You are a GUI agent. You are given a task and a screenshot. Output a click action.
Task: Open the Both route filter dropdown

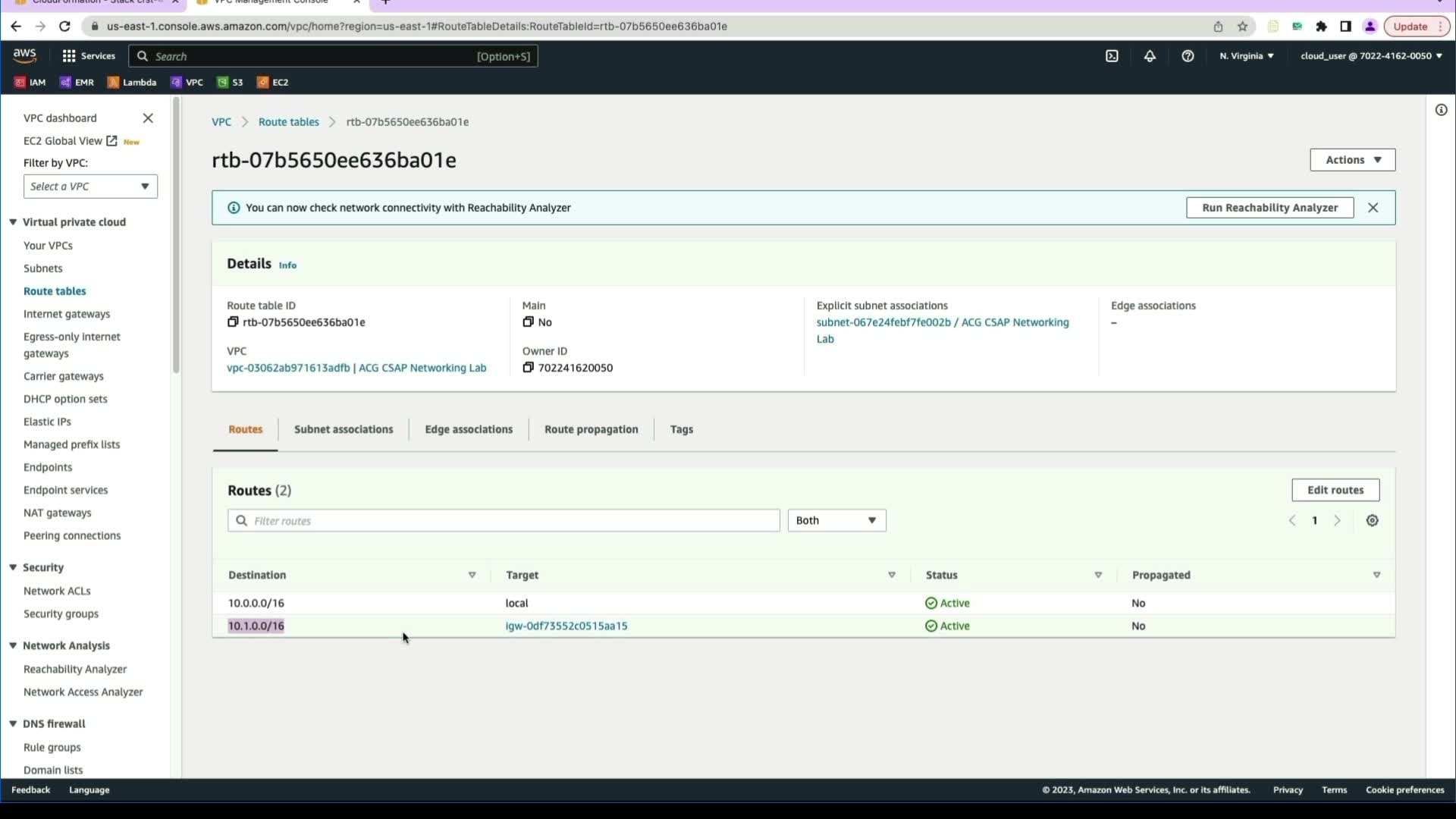836,521
